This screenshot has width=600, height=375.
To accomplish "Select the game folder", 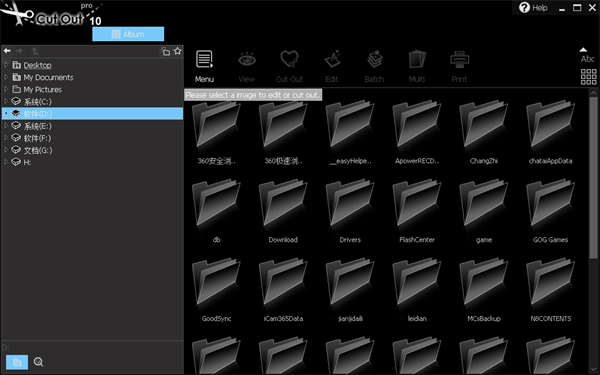I will point(484,211).
